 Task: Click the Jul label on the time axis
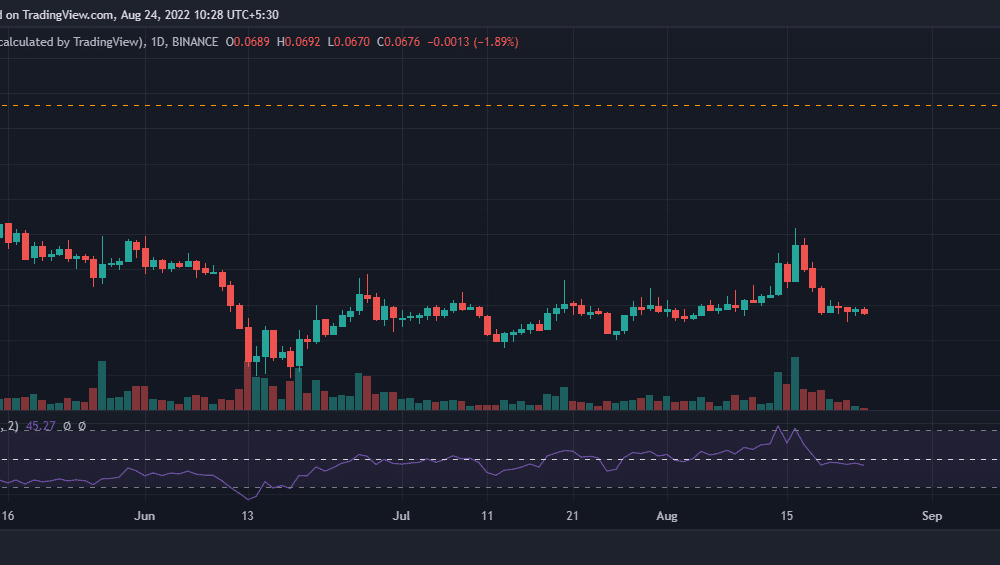point(401,516)
